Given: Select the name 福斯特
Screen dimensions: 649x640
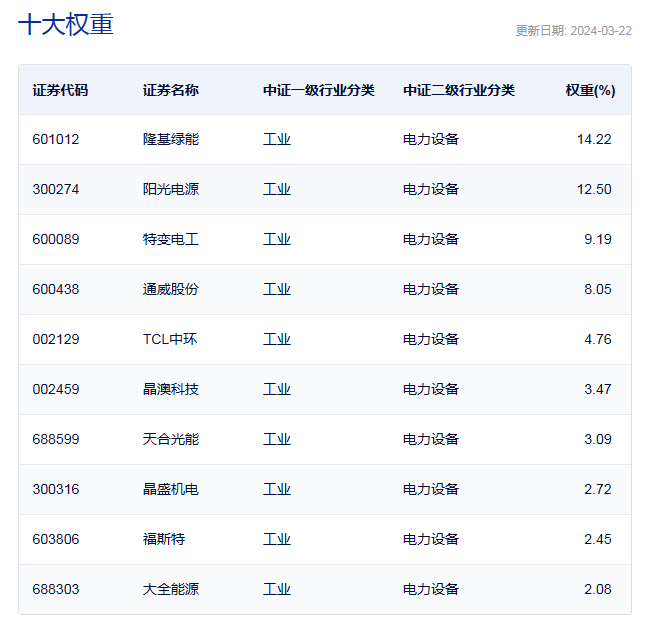Looking at the screenshot, I should coord(164,539).
